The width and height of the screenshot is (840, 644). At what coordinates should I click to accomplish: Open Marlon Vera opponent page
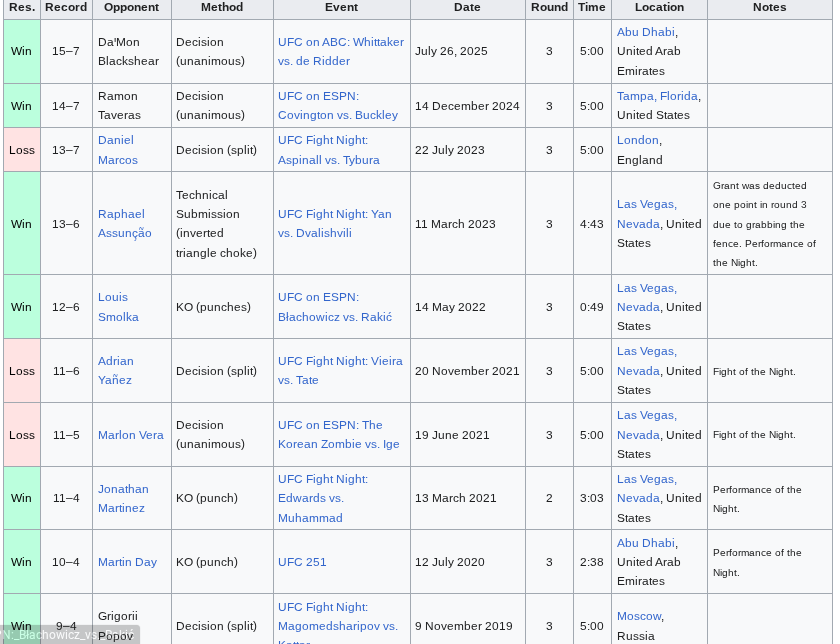point(131,435)
